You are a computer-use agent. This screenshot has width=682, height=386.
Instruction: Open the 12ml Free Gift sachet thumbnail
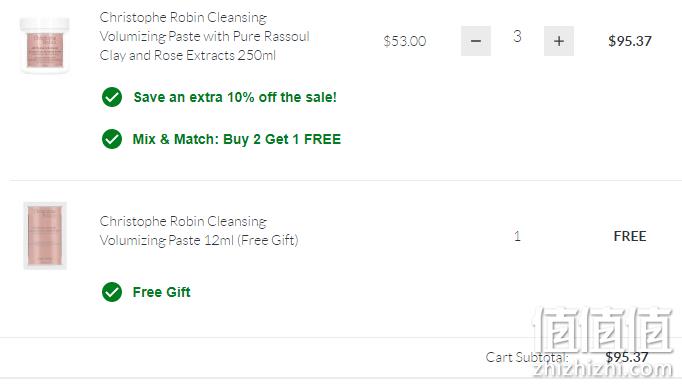pos(45,235)
